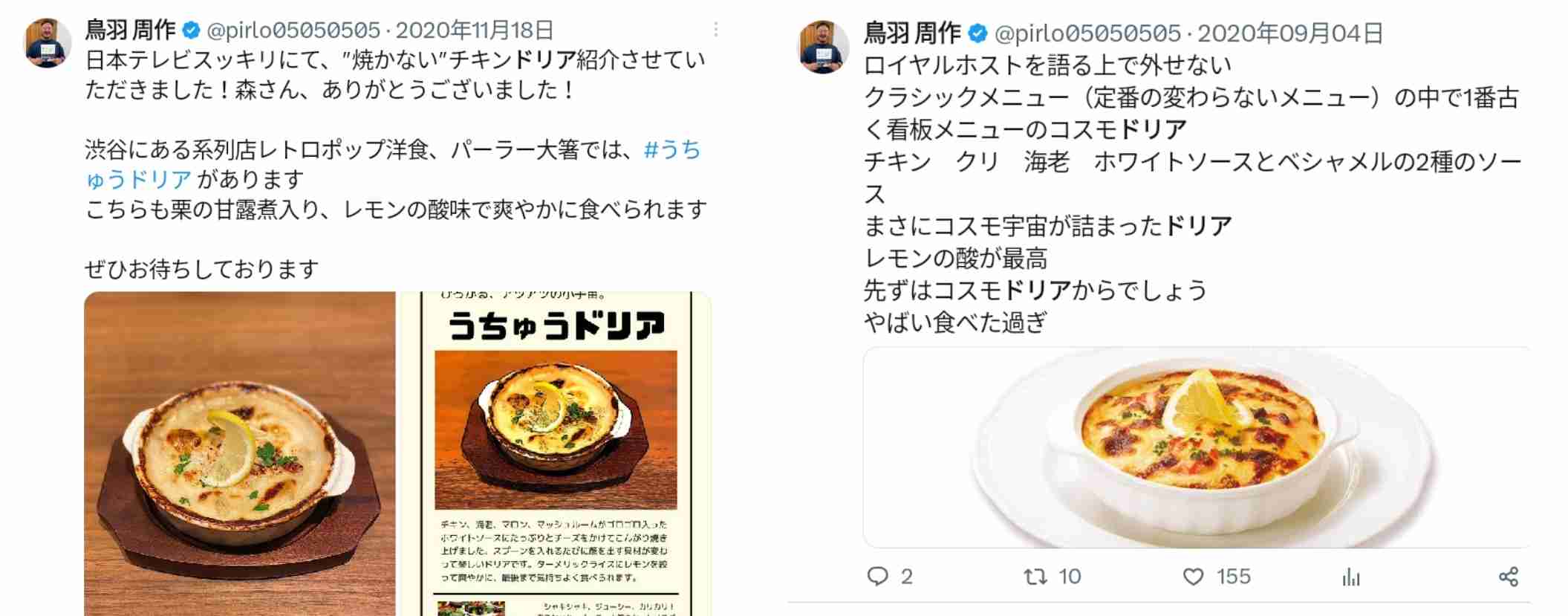Click verified badge on left tweet author
Image resolution: width=1568 pixels, height=616 pixels.
tap(192, 30)
